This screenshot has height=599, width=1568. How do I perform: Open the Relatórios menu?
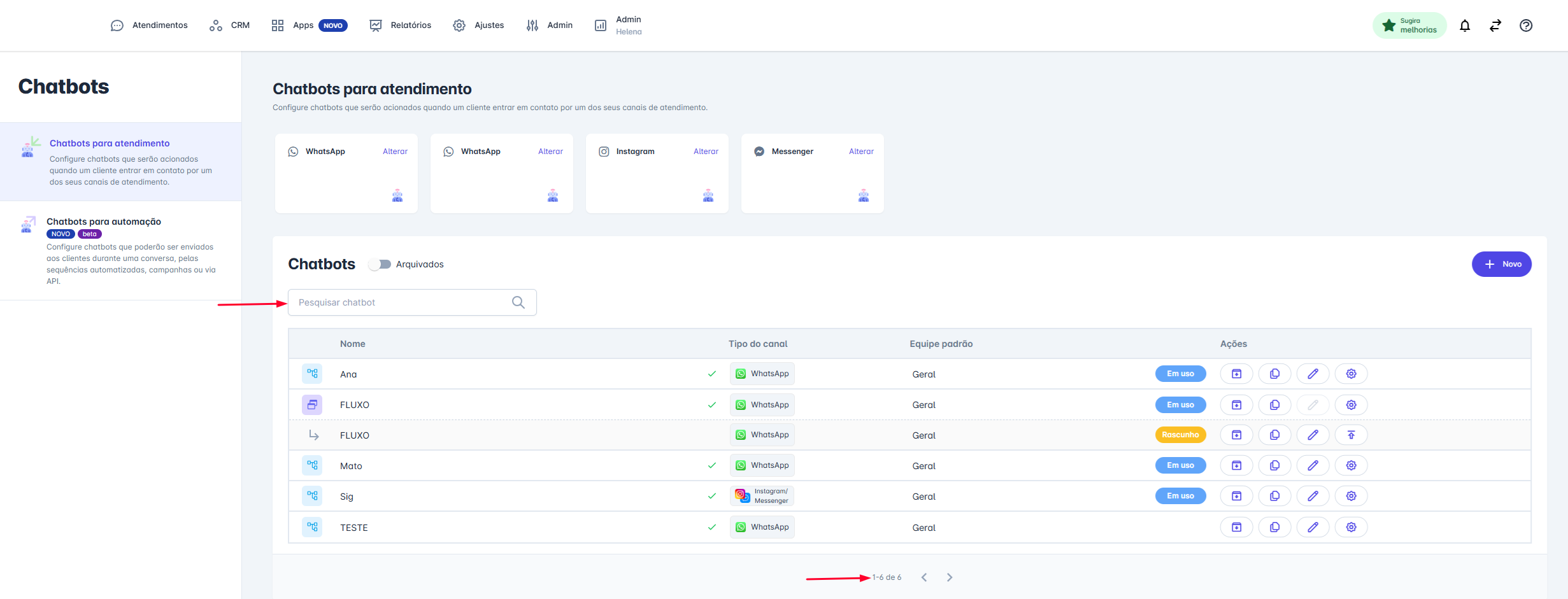pyautogui.click(x=401, y=25)
